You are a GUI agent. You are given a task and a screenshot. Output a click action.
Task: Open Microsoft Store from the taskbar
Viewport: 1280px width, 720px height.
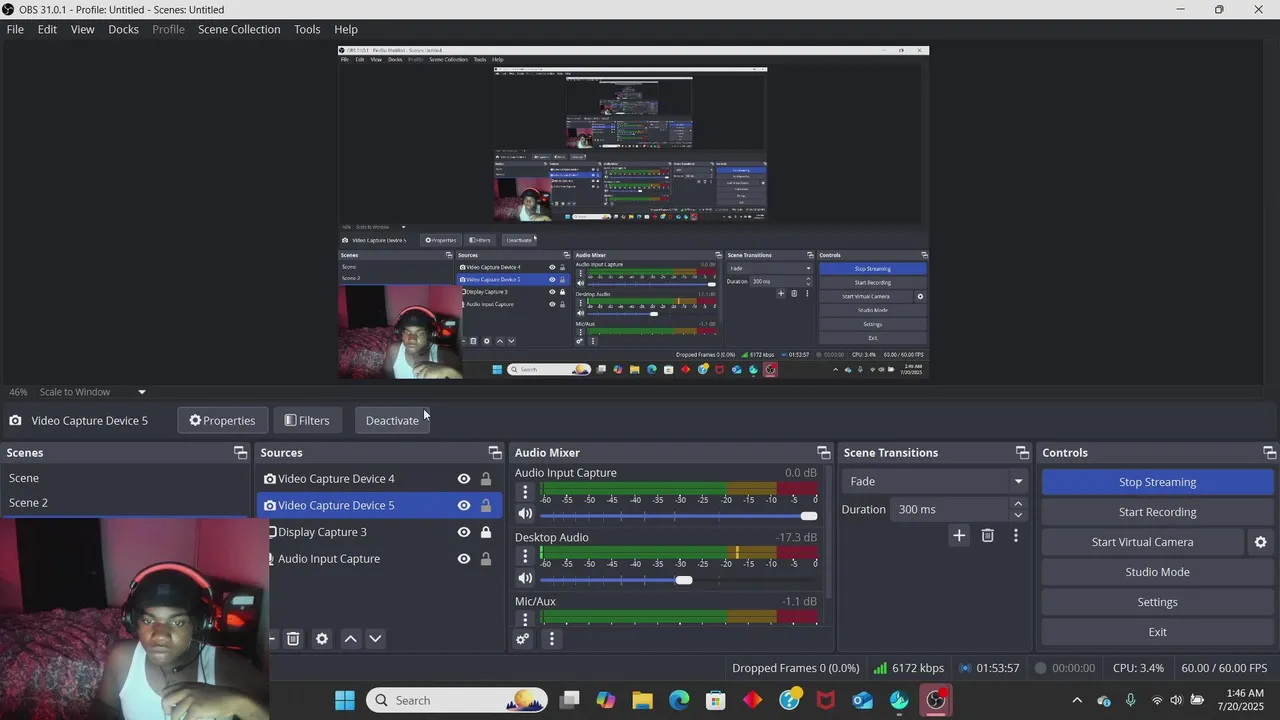pos(716,700)
